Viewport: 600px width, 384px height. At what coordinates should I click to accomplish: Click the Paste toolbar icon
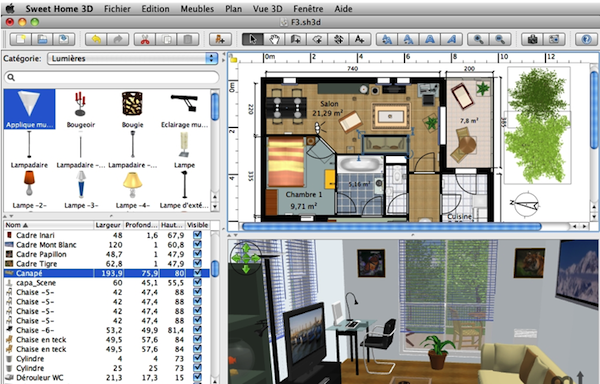[x=188, y=39]
